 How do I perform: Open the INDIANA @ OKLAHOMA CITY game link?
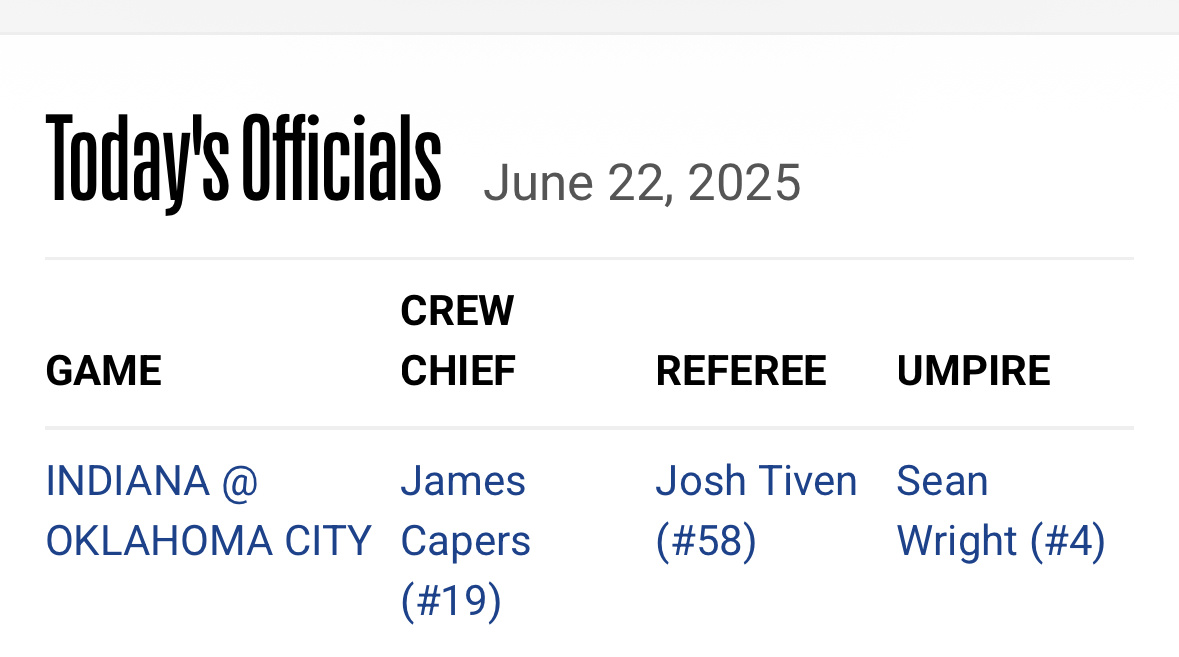pyautogui.click(x=208, y=511)
